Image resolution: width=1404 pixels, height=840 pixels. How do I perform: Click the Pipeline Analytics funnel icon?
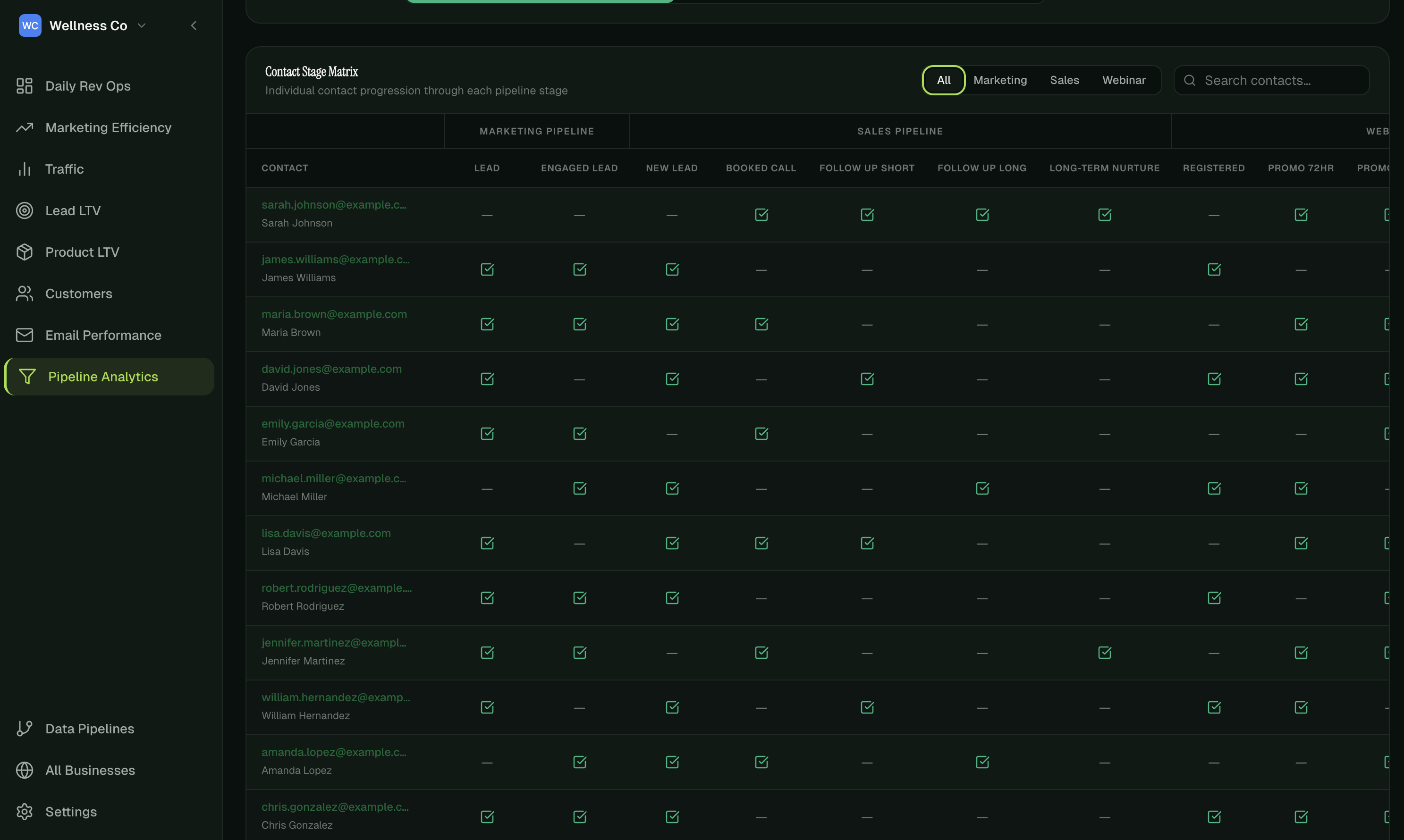click(27, 377)
